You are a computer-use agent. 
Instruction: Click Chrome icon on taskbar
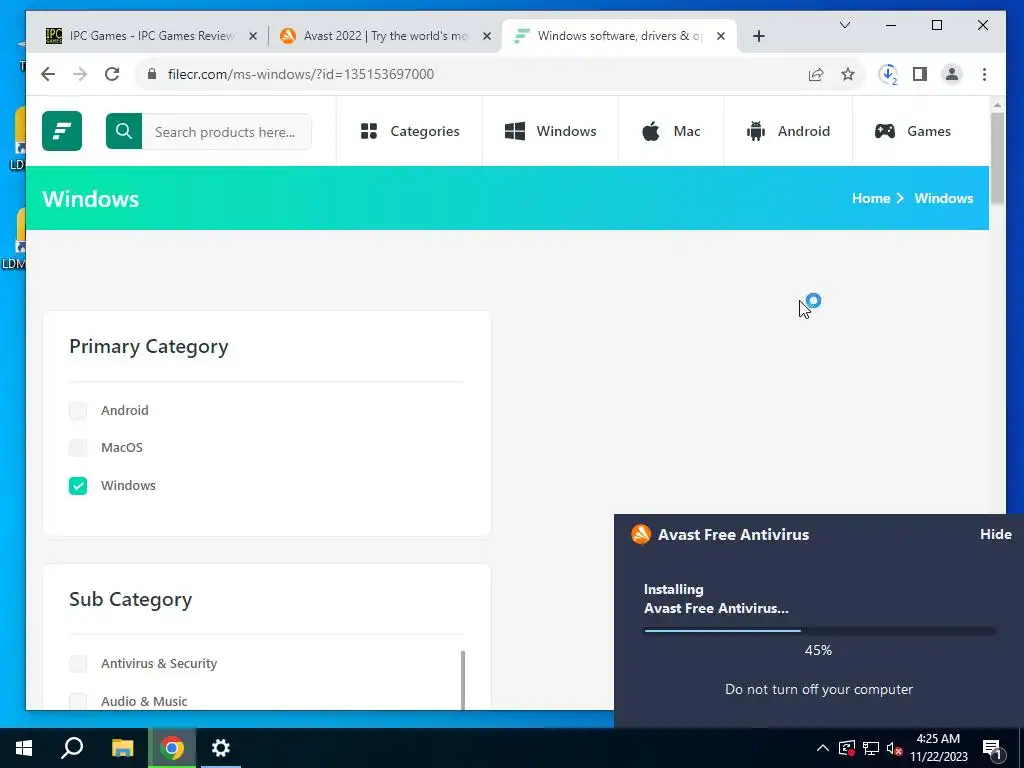[x=172, y=748]
